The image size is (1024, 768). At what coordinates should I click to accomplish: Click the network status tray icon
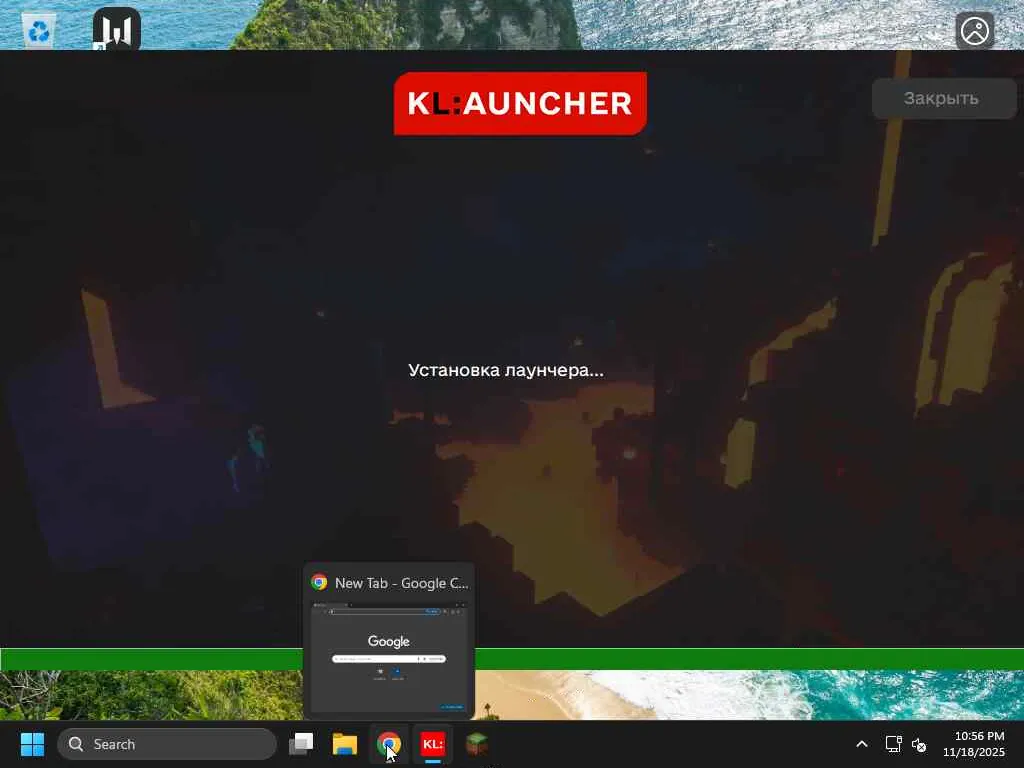point(893,744)
